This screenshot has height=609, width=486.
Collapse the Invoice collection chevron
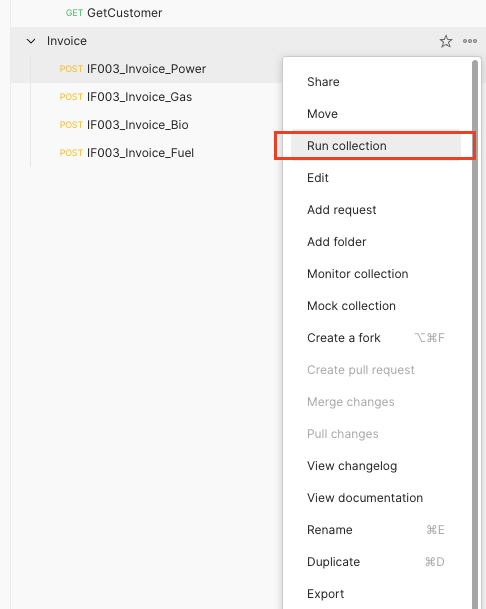point(31,41)
